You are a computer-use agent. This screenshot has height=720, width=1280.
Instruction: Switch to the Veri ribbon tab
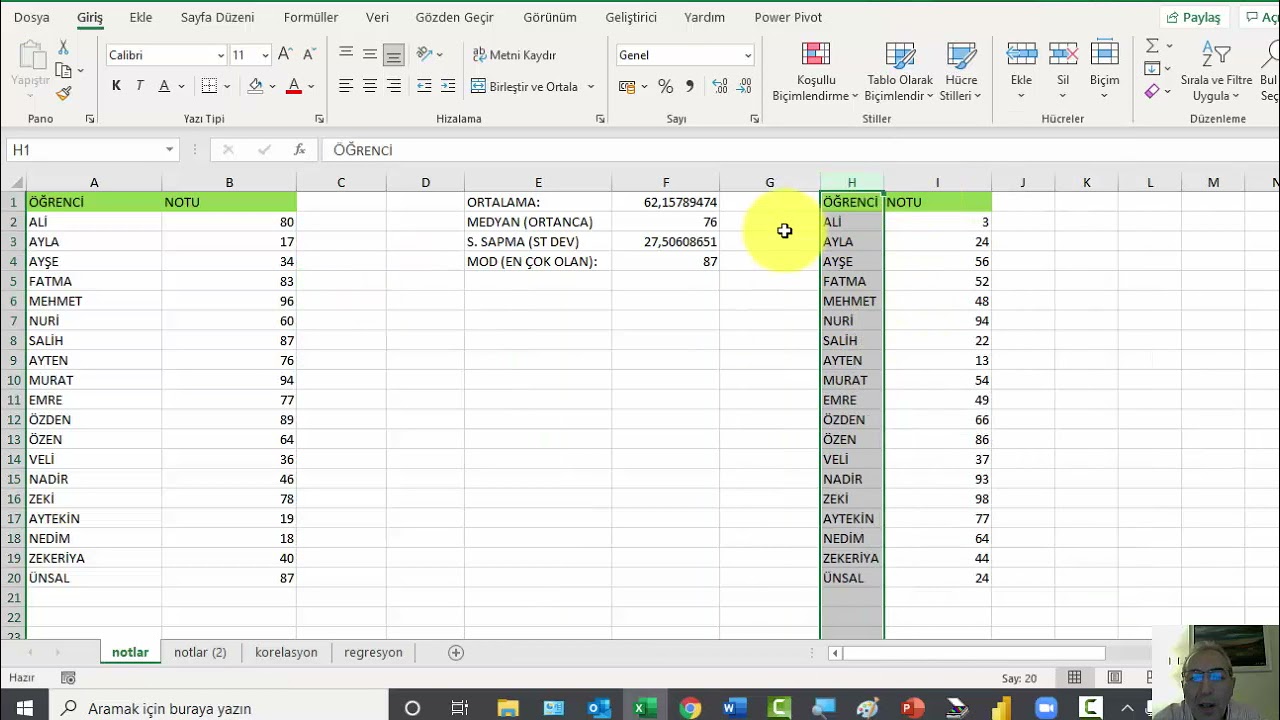[377, 17]
